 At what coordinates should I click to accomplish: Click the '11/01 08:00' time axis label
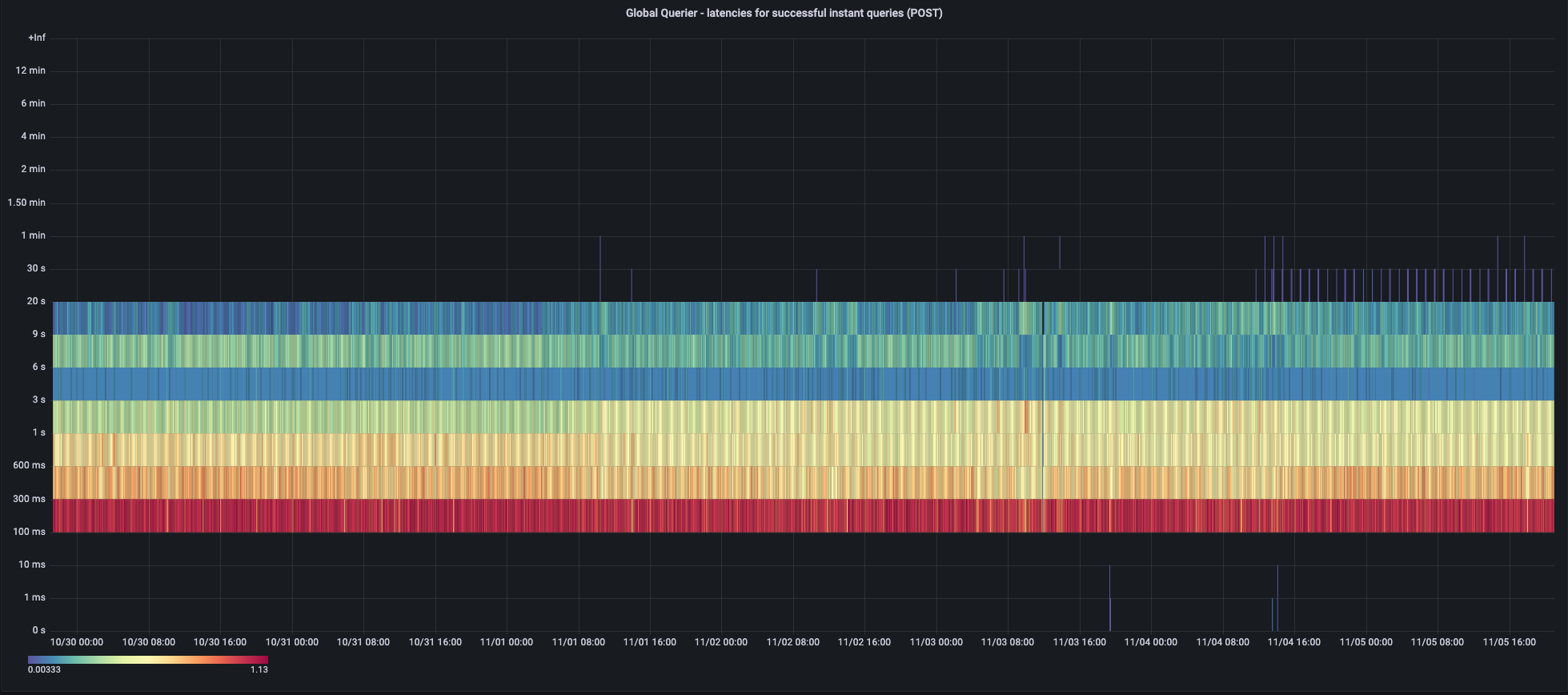[578, 642]
